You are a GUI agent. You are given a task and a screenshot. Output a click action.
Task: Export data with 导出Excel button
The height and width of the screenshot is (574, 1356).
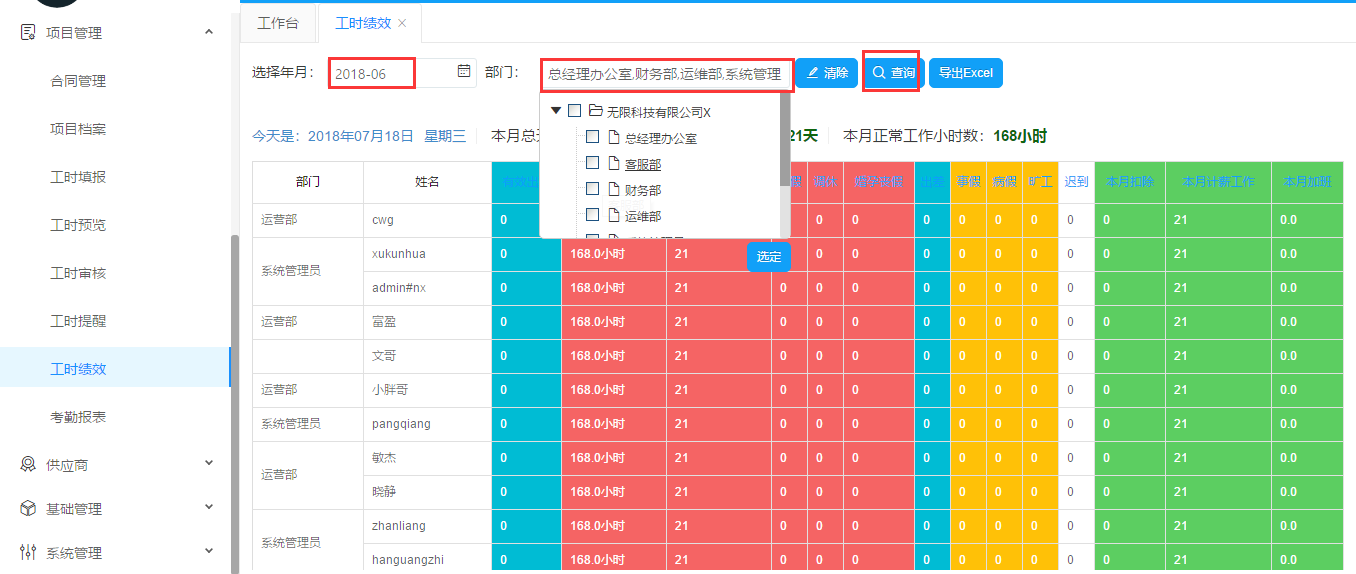(965, 73)
